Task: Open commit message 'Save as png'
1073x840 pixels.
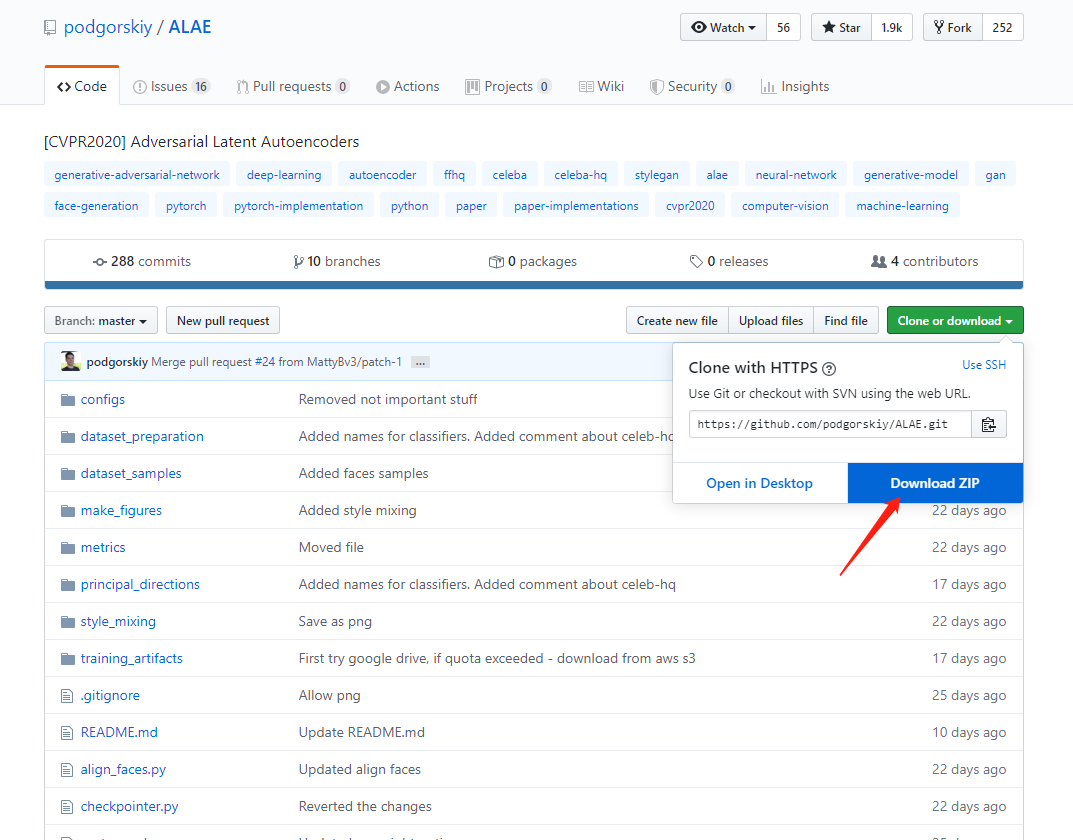Action: [335, 621]
